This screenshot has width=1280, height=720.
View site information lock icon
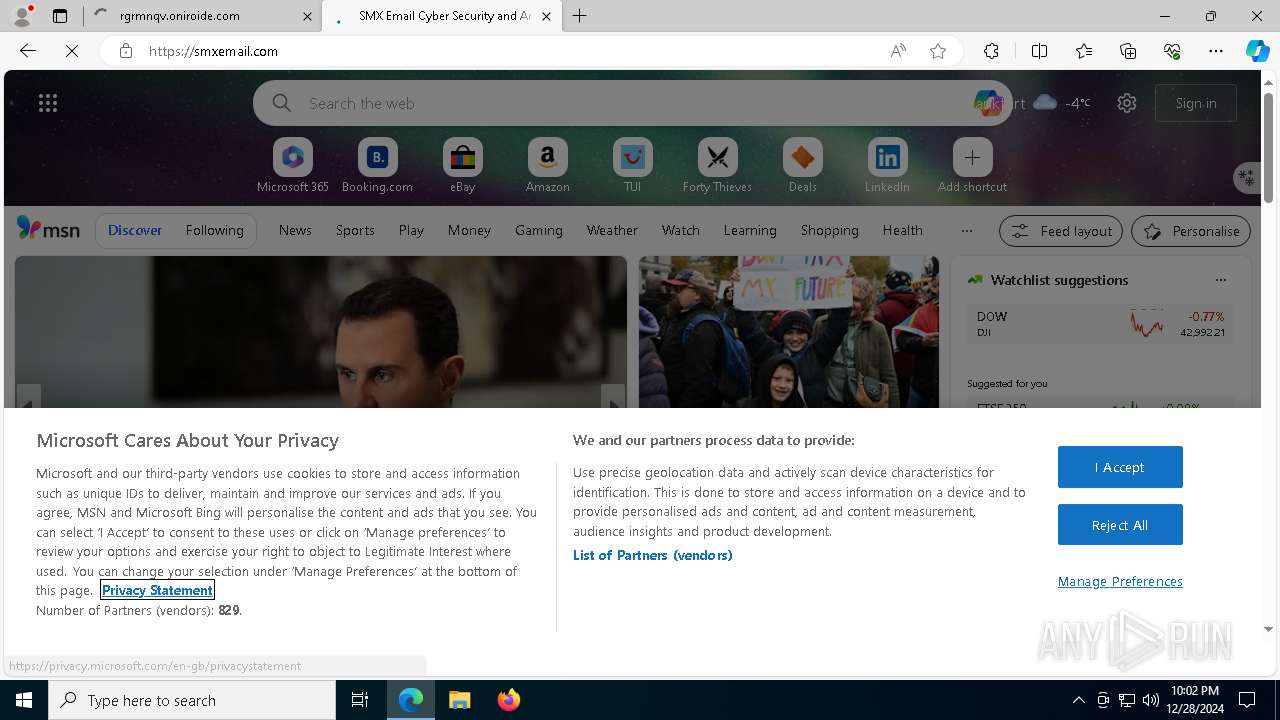[x=125, y=51]
